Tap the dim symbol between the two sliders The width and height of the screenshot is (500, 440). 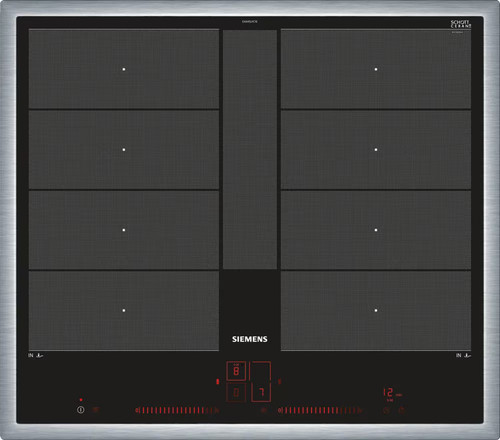coord(263,410)
